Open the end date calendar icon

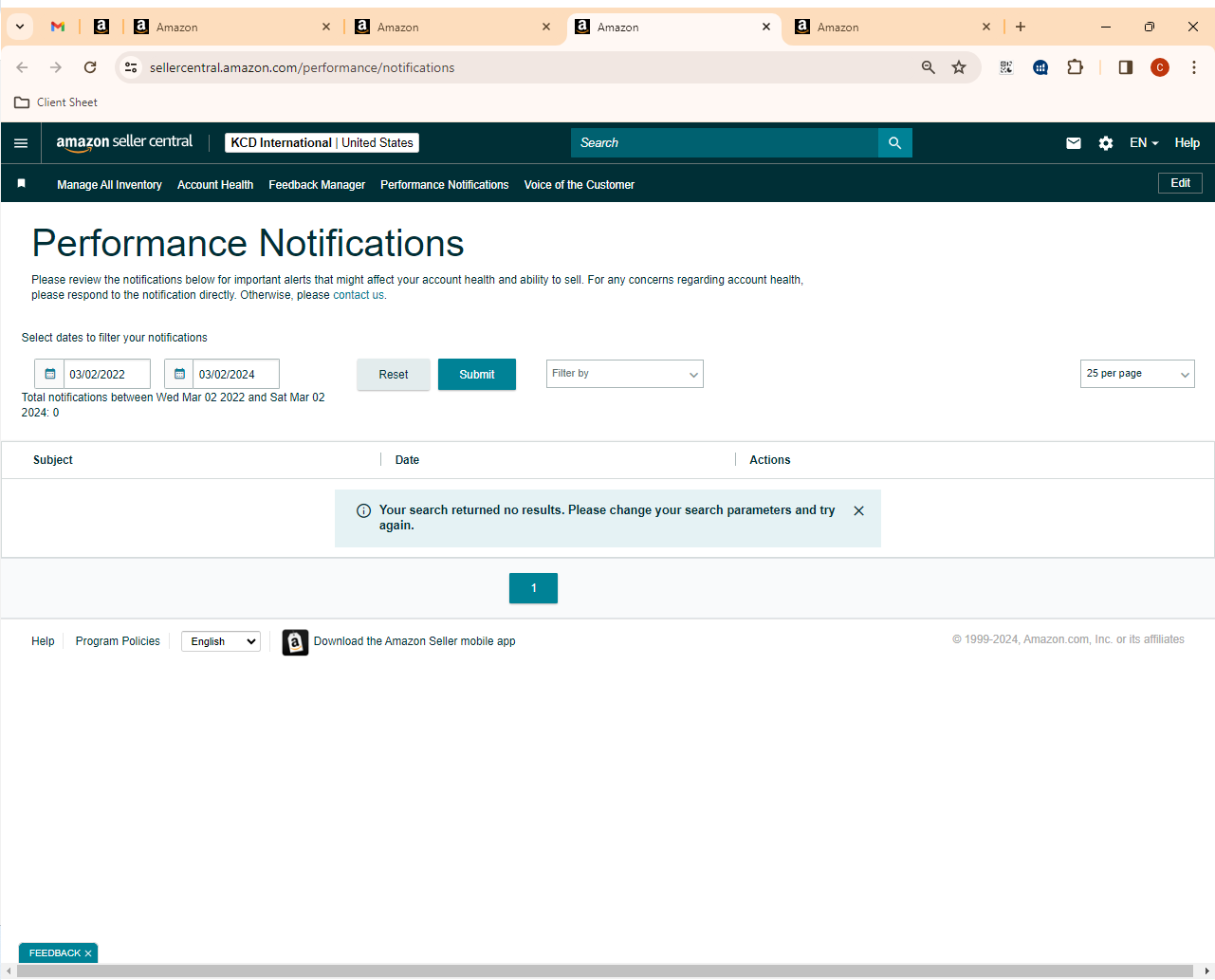point(179,374)
